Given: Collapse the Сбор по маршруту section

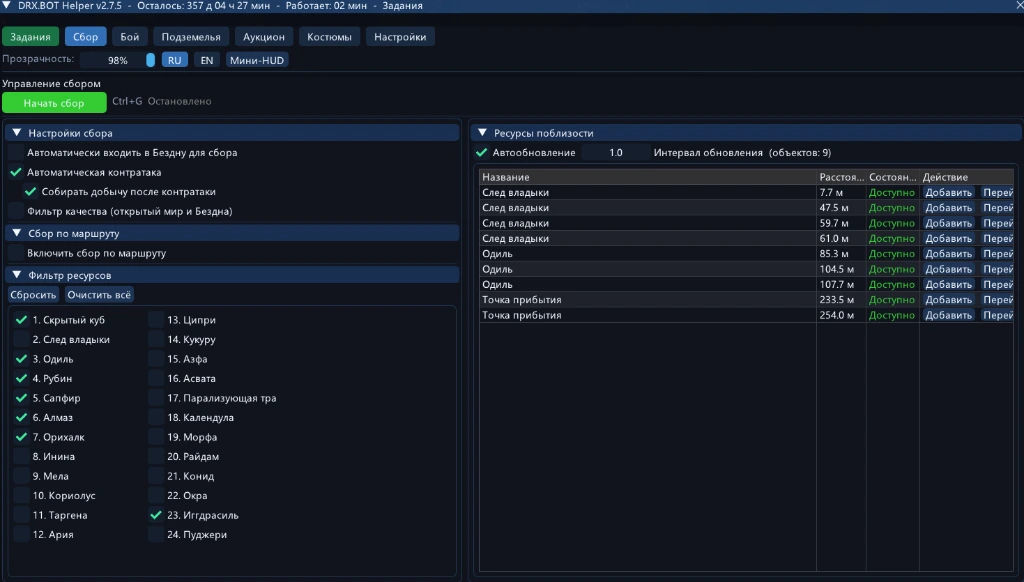Looking at the screenshot, I should 17,233.
